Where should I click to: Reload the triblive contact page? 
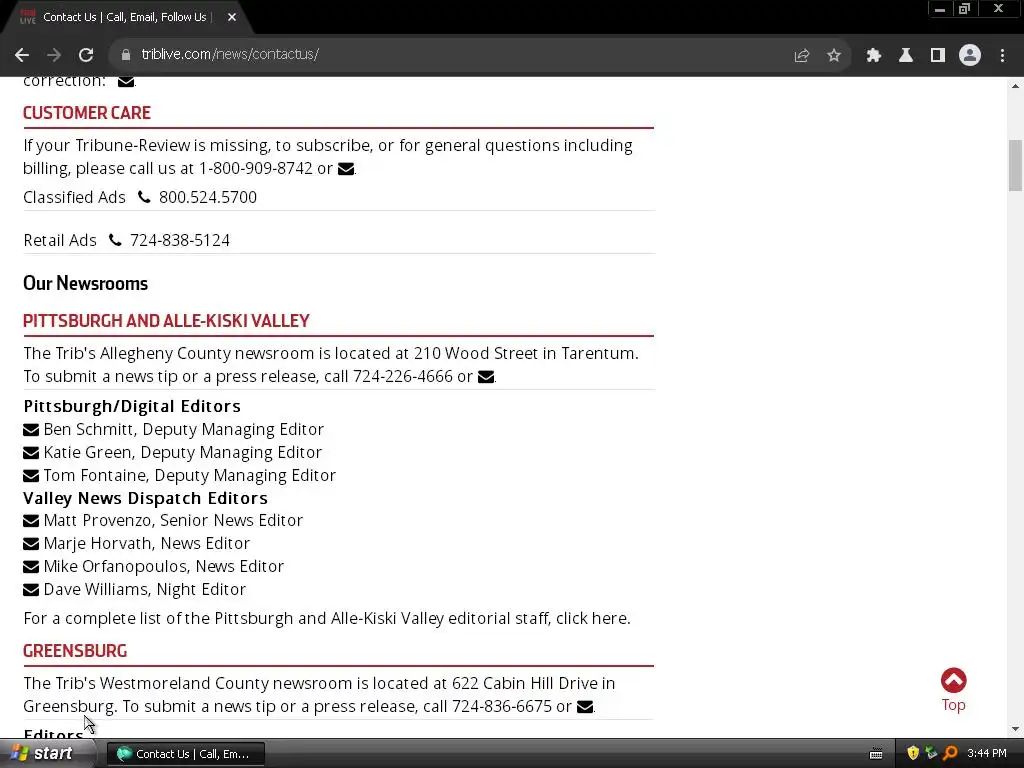[86, 55]
